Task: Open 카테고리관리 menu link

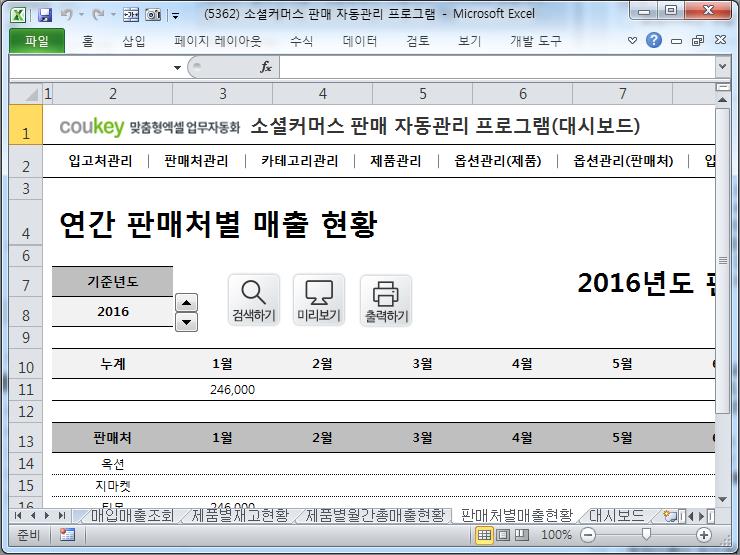Action: [300, 161]
